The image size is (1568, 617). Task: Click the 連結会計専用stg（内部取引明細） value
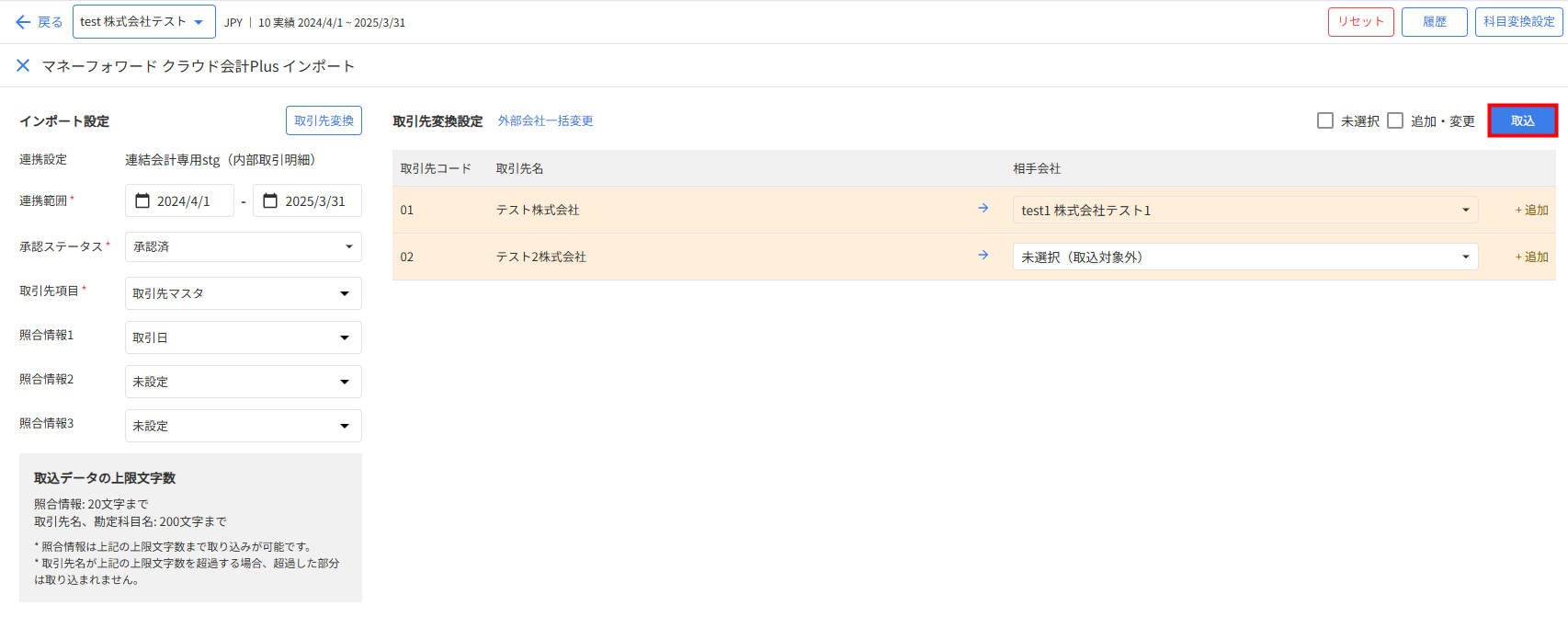(223, 159)
